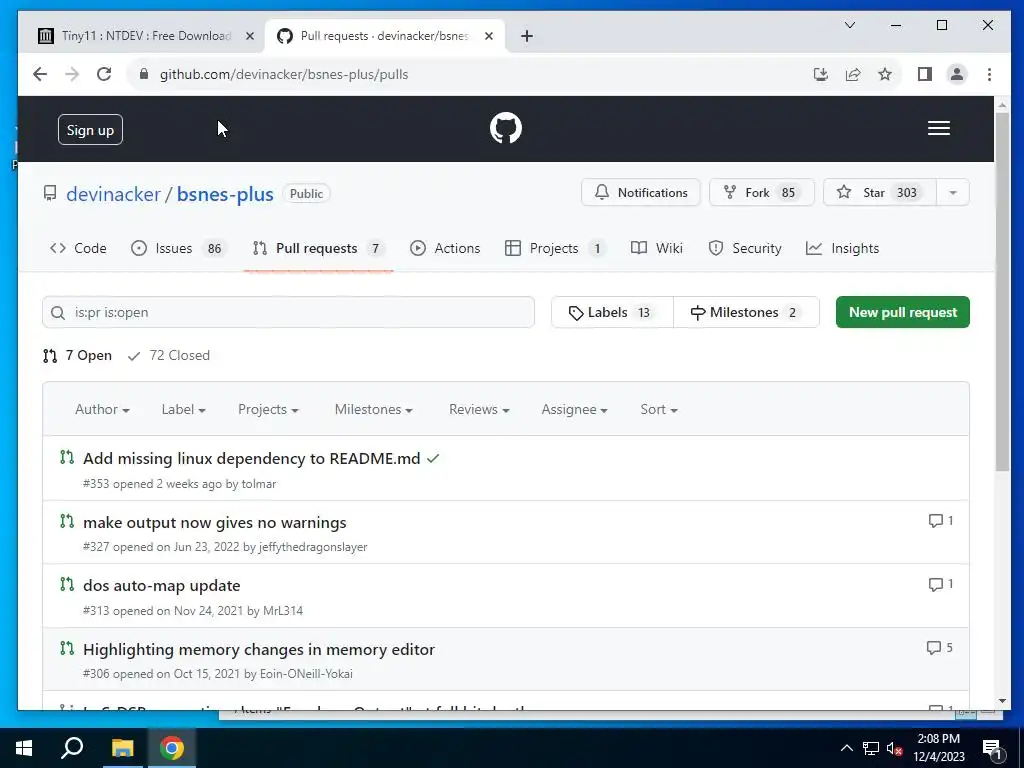Bookmark page with star icon in address bar

885,74
